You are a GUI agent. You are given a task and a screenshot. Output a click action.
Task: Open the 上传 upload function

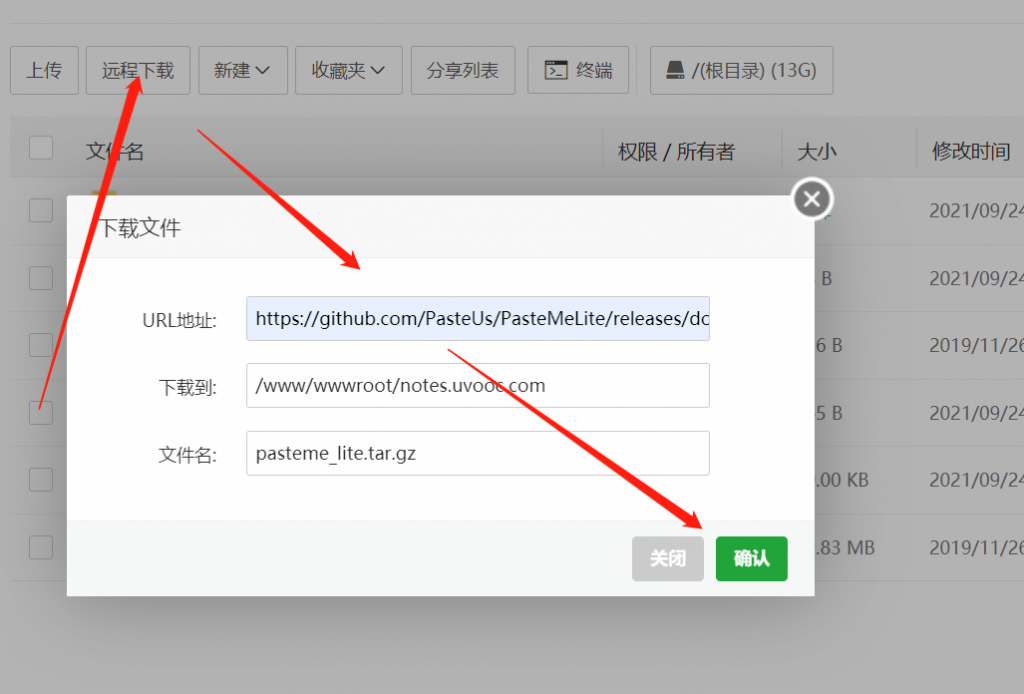tap(43, 70)
